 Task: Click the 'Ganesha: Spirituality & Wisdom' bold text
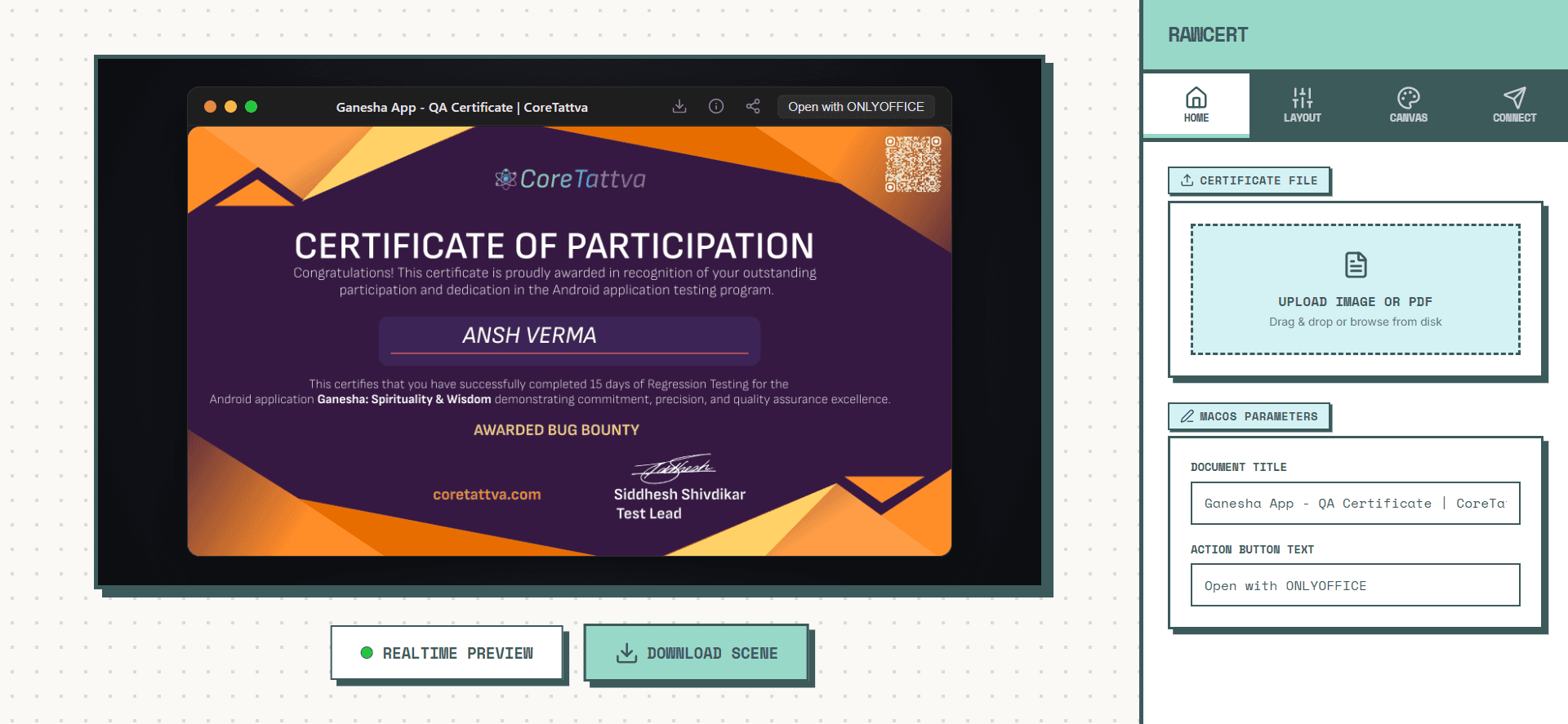coord(404,399)
